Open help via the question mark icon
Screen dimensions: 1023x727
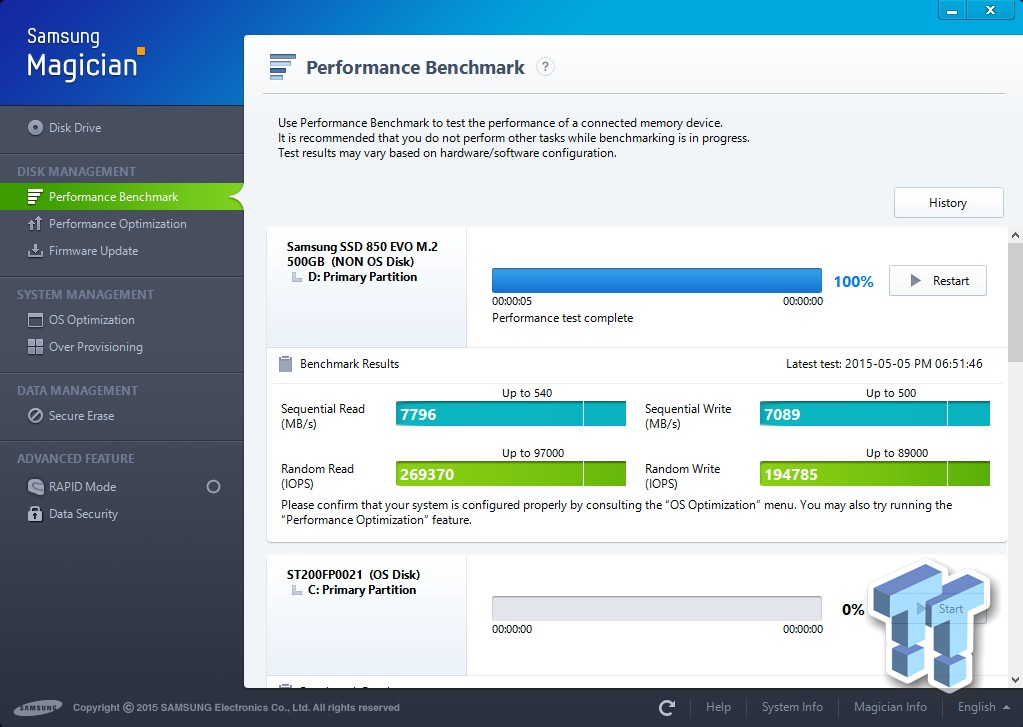point(545,67)
